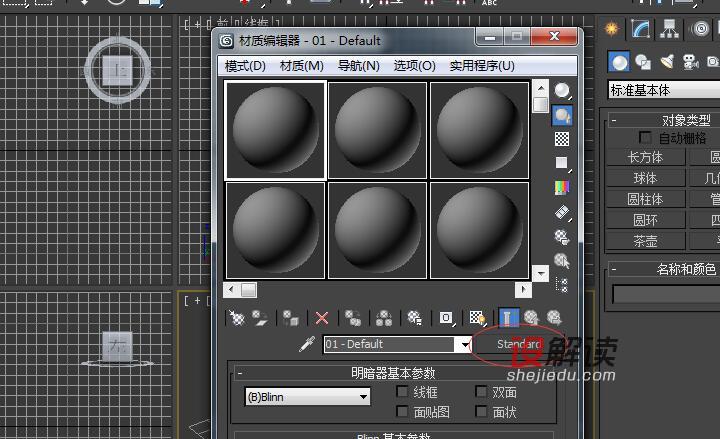Screen dimensions: 720x439
Task: Click the Get Material icon
Action: (x=237, y=318)
